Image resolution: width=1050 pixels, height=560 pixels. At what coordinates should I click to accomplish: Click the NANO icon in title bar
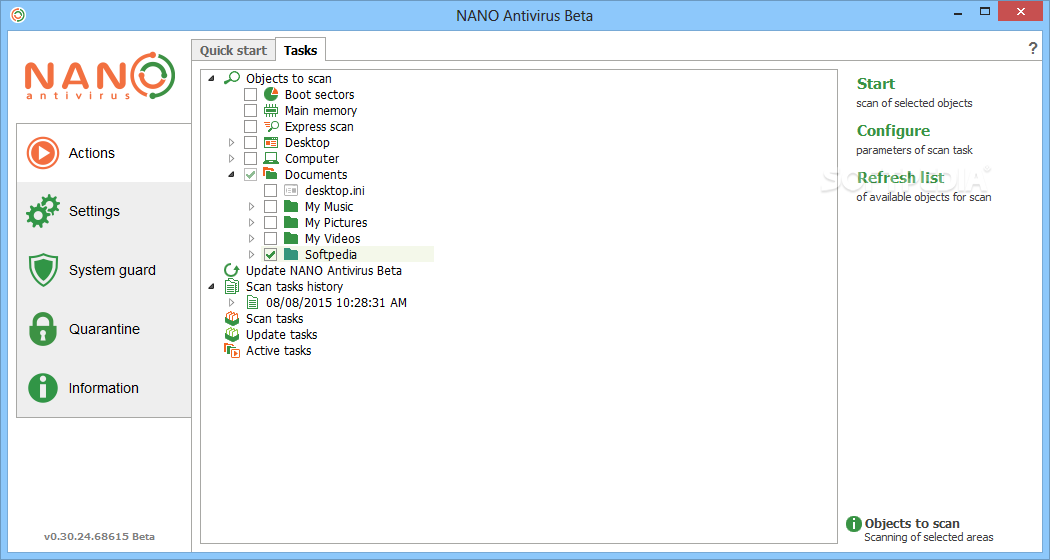(x=18, y=14)
